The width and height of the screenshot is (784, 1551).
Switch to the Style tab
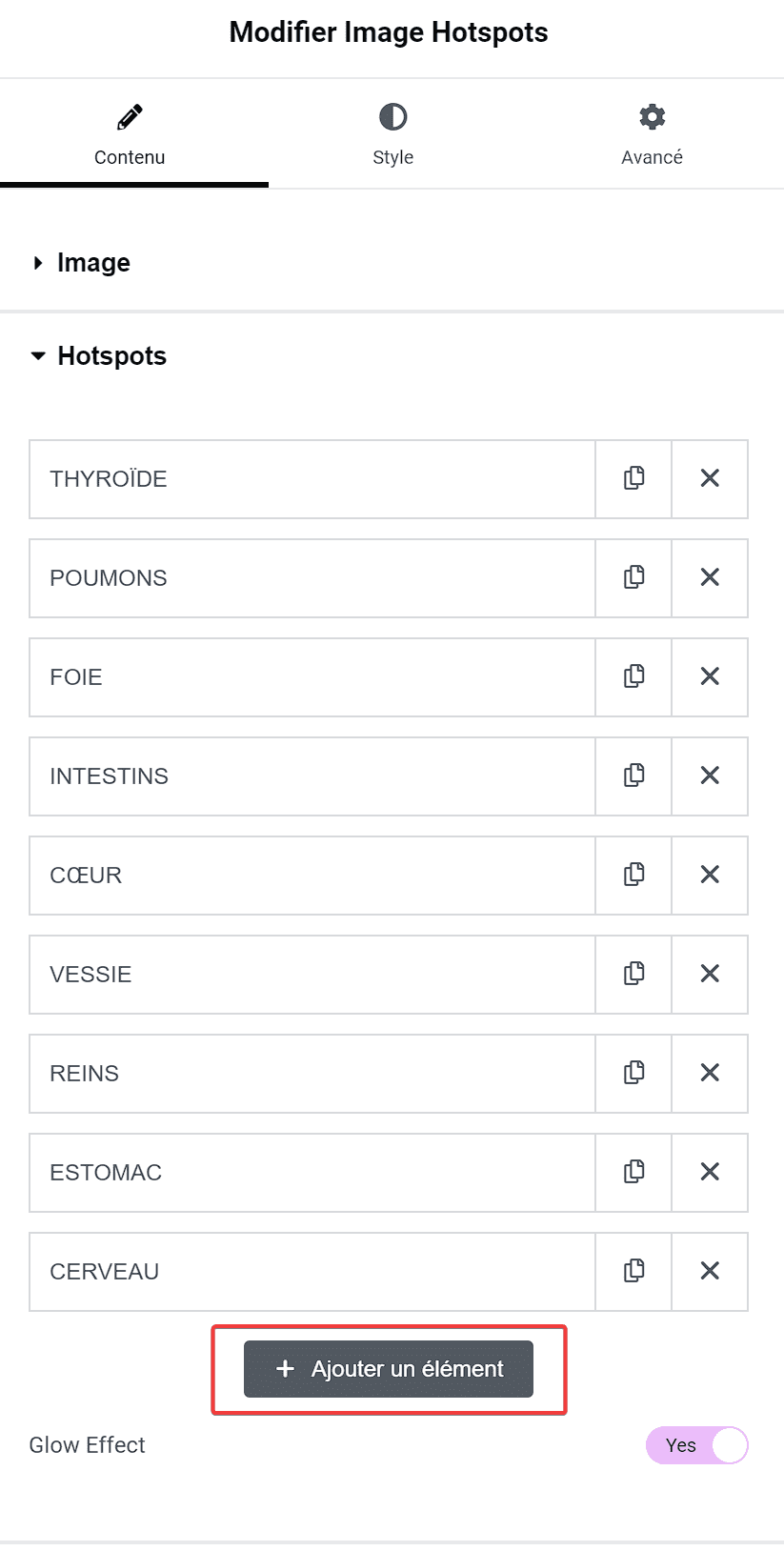click(x=392, y=134)
